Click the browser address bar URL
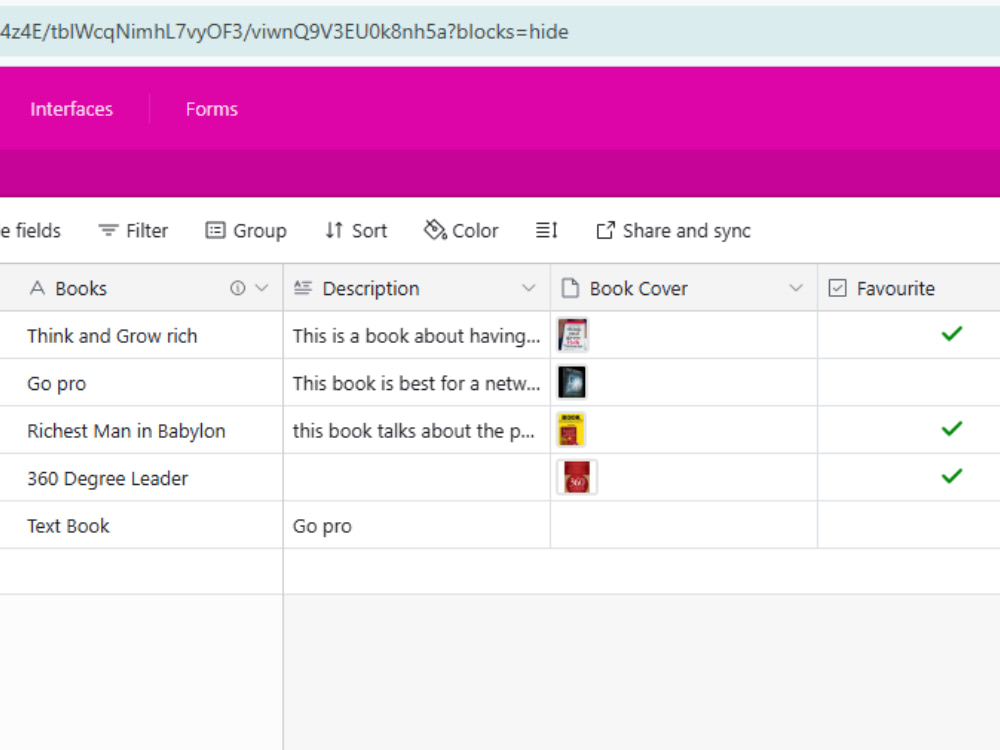 500,31
